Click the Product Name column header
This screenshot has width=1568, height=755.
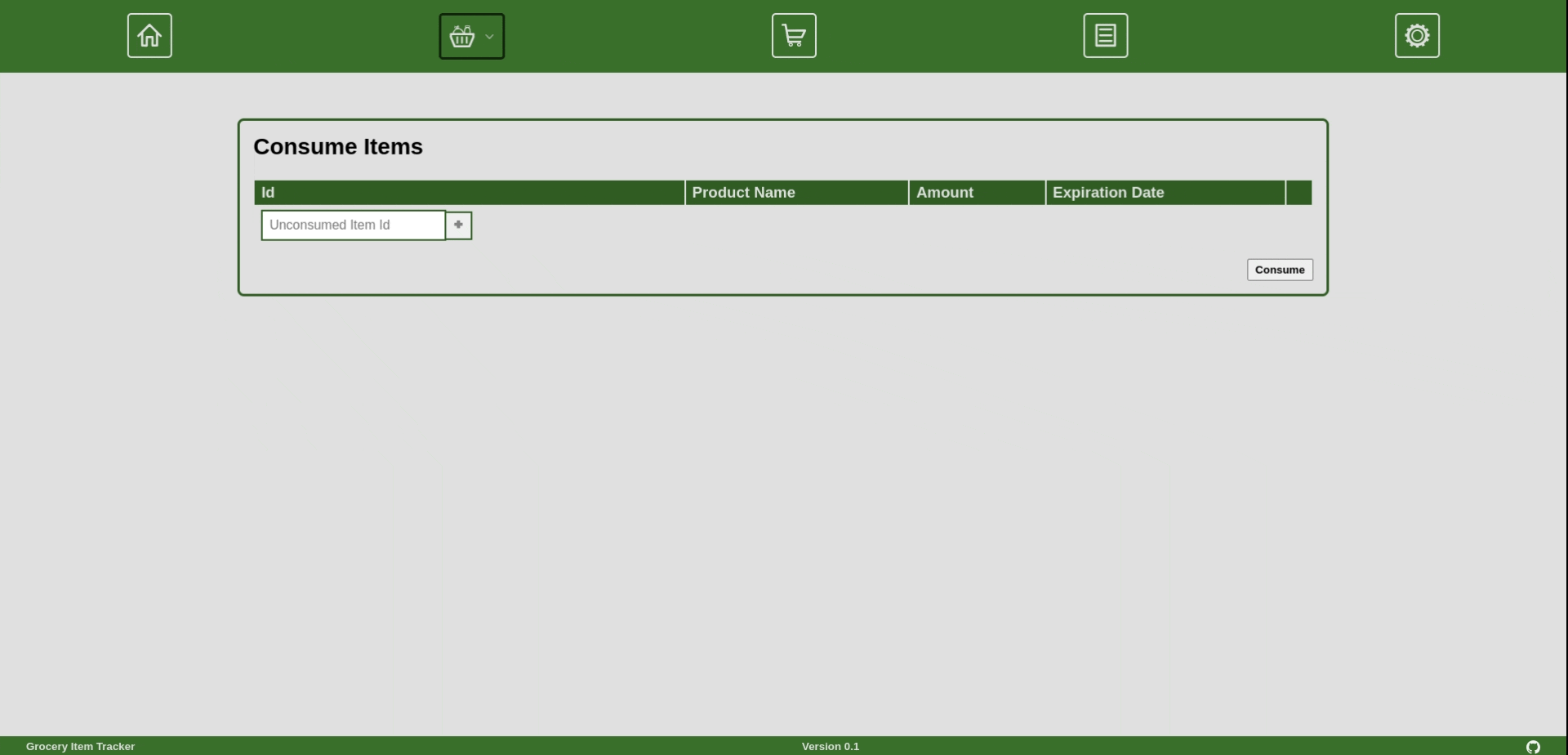pos(797,193)
